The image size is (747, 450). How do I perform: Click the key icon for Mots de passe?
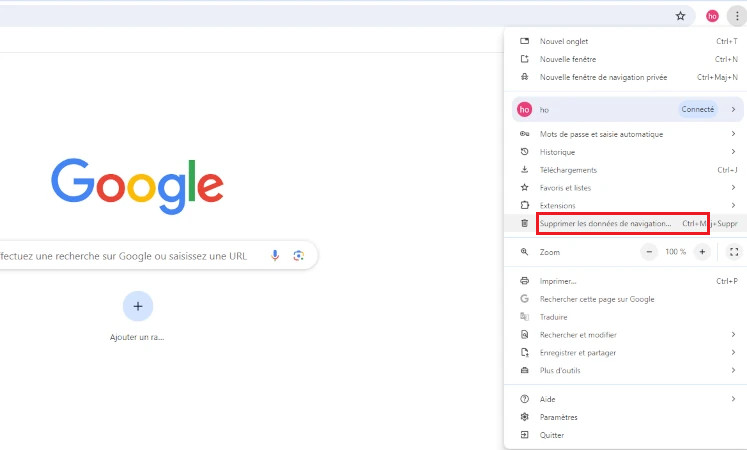pyautogui.click(x=525, y=134)
